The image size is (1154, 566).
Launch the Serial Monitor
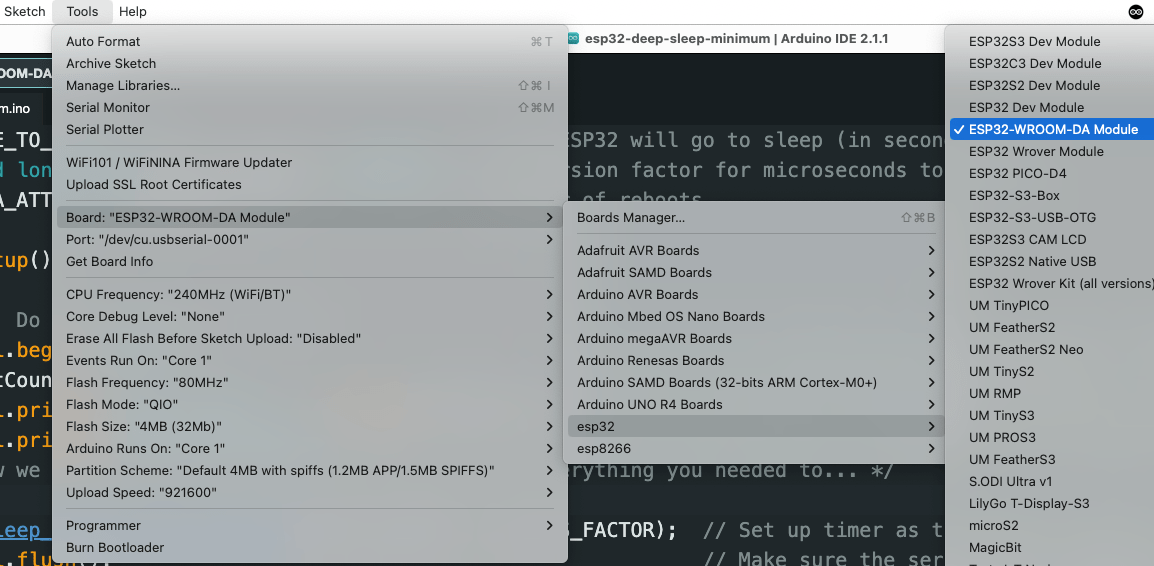coord(310,108)
